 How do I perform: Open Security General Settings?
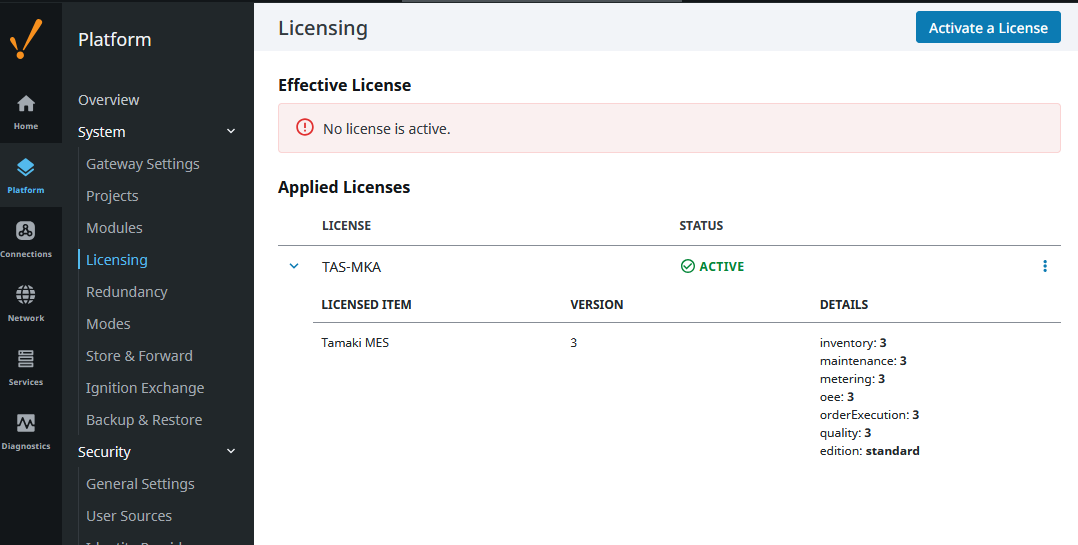click(140, 484)
